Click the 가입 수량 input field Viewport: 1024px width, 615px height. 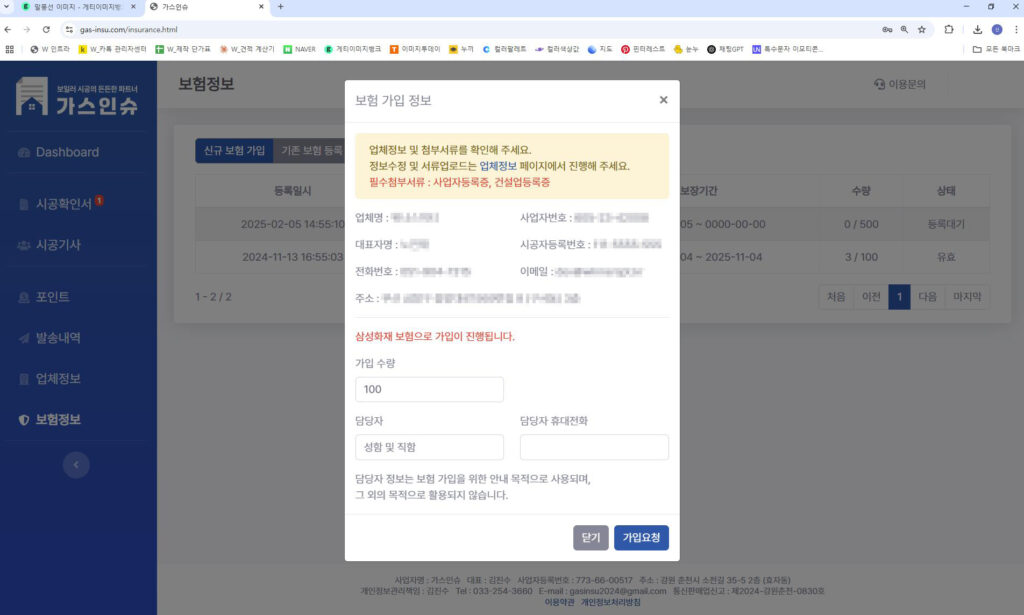click(x=429, y=389)
